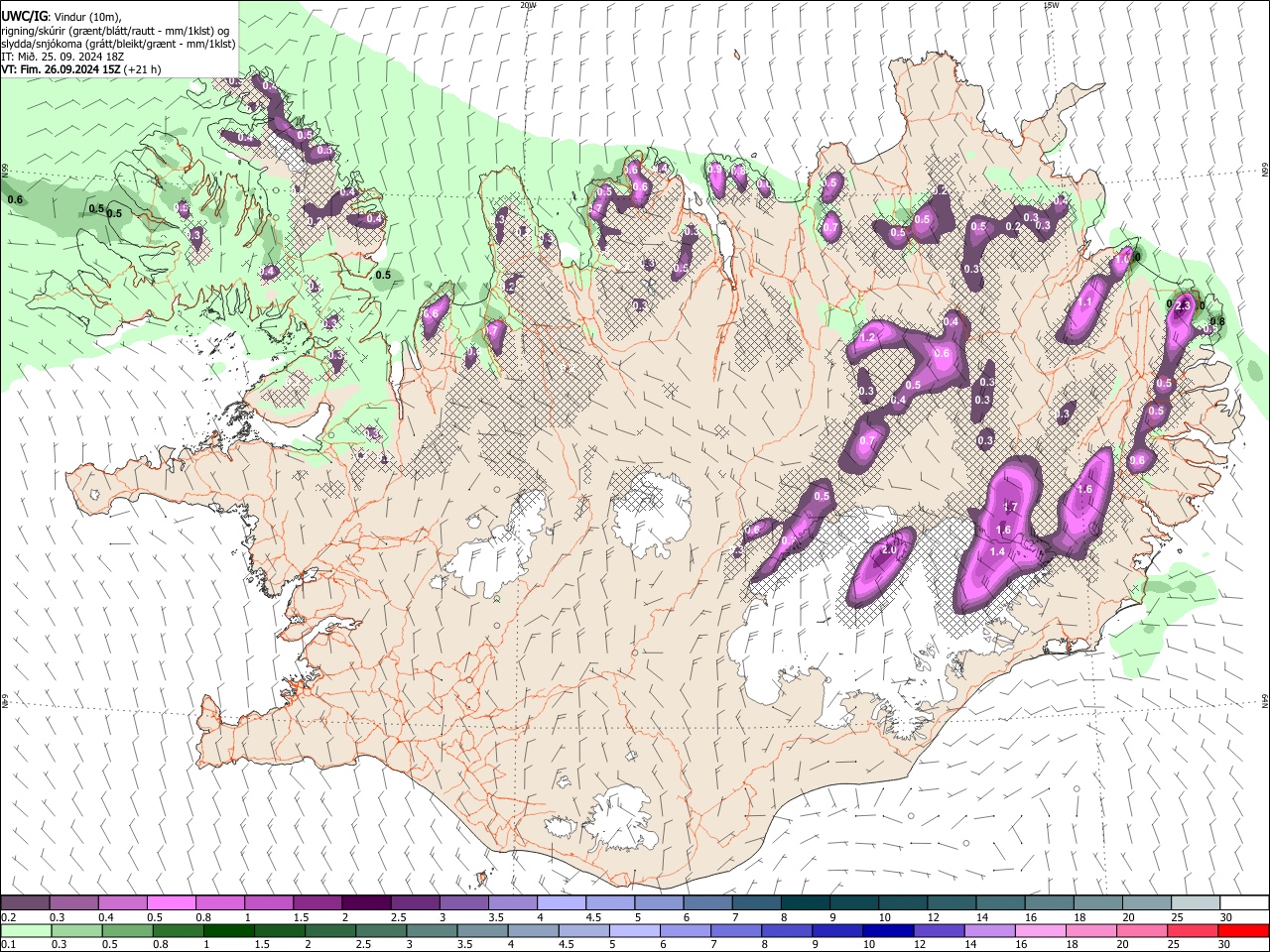Click upper legend dark purple swatch between 2 and 2.5
Viewport: 1270px width, 952px height.
[x=365, y=903]
